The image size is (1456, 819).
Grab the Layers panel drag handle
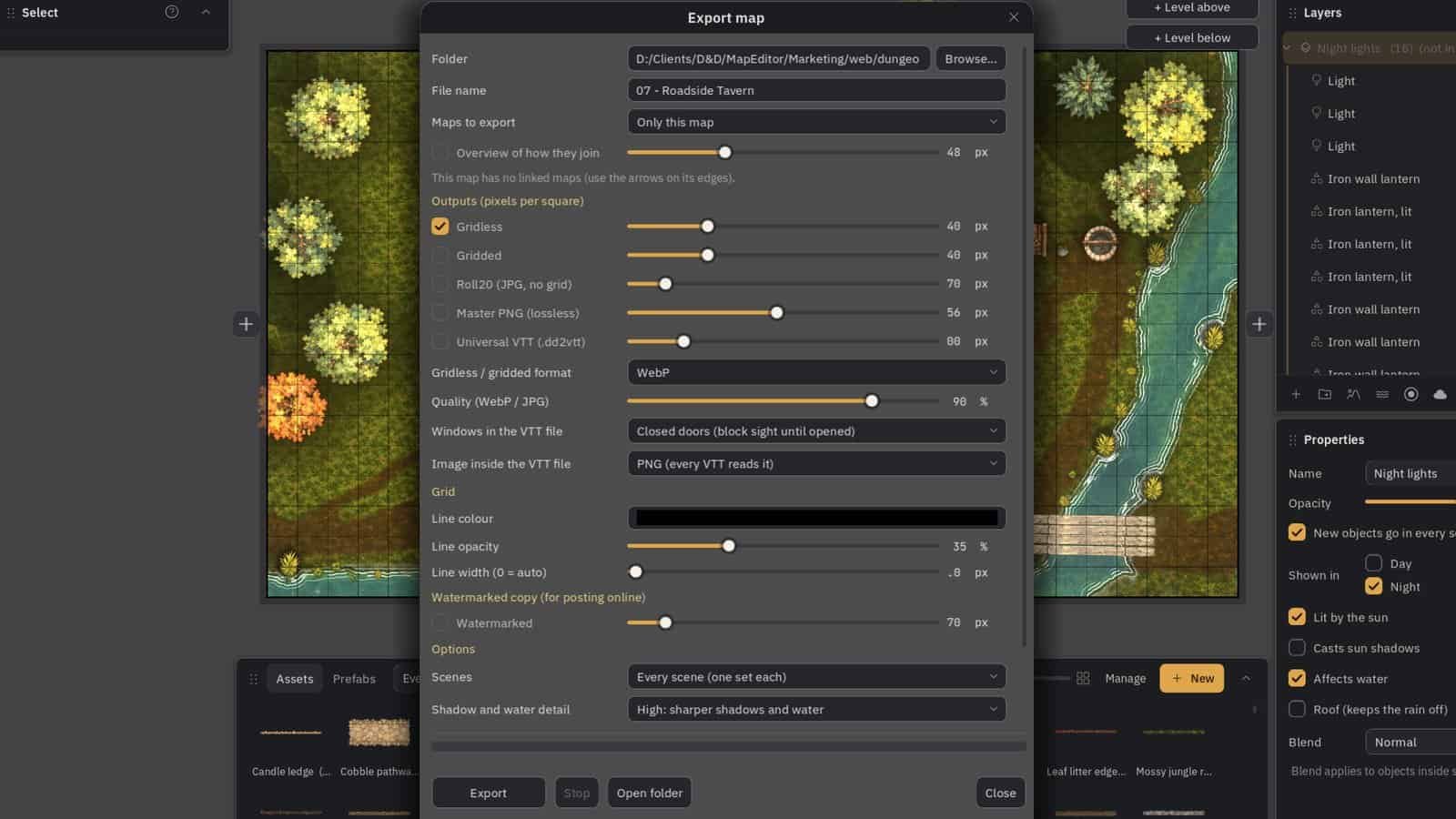tap(1292, 13)
